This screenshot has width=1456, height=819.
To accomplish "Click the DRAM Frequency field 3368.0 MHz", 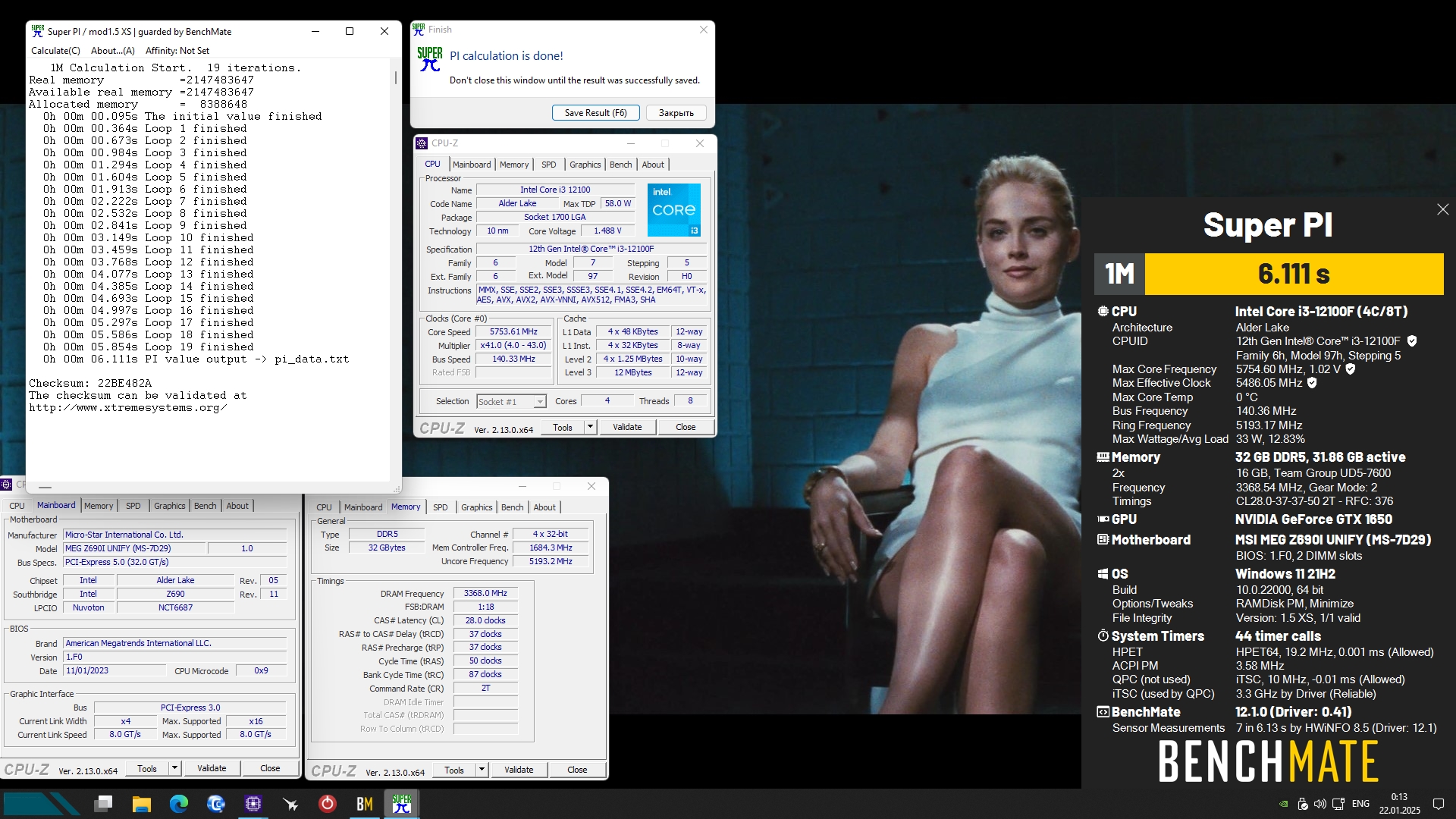I will [x=485, y=594].
